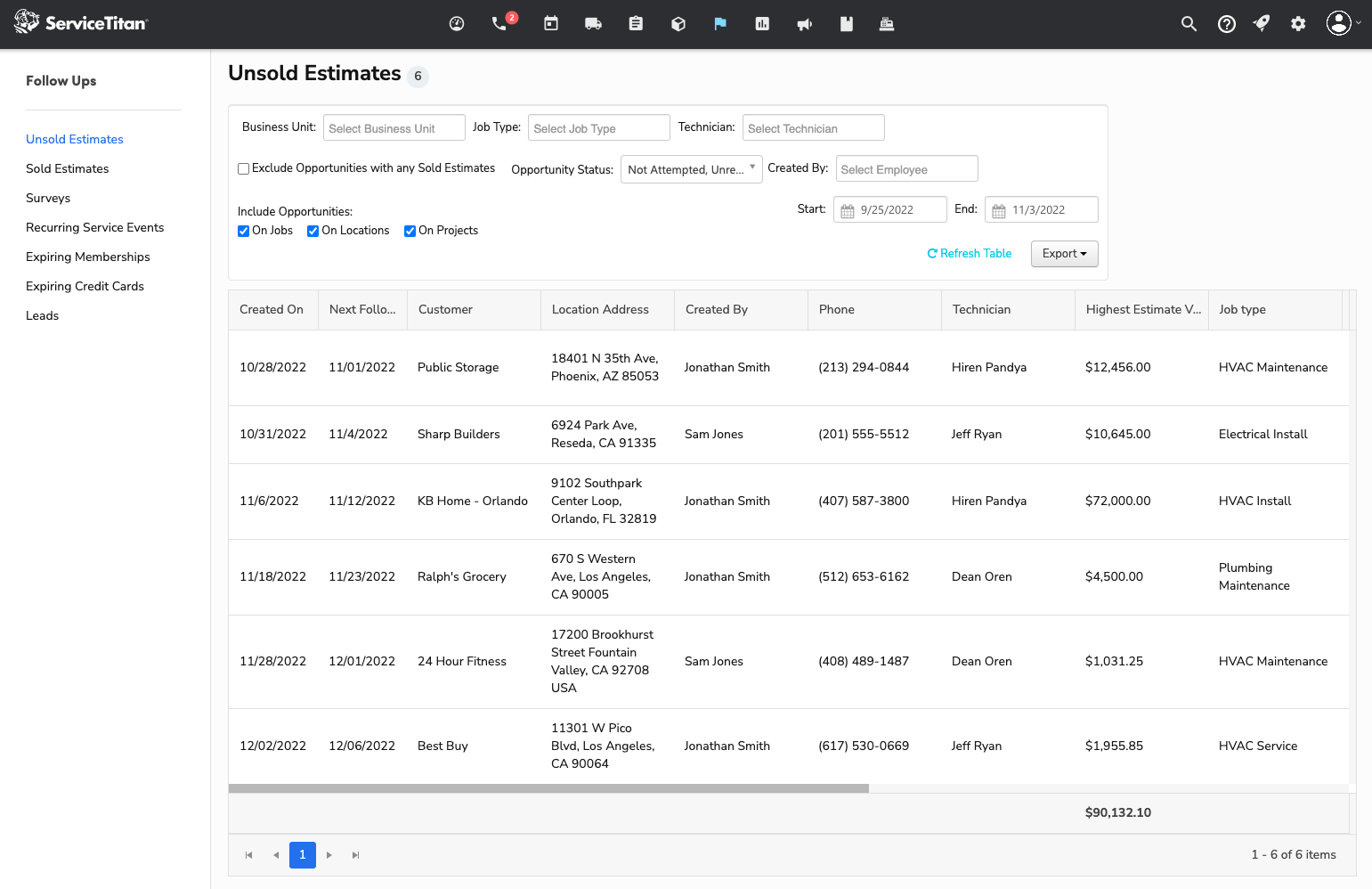
Task: Open the search icon in top bar
Action: (x=1189, y=24)
